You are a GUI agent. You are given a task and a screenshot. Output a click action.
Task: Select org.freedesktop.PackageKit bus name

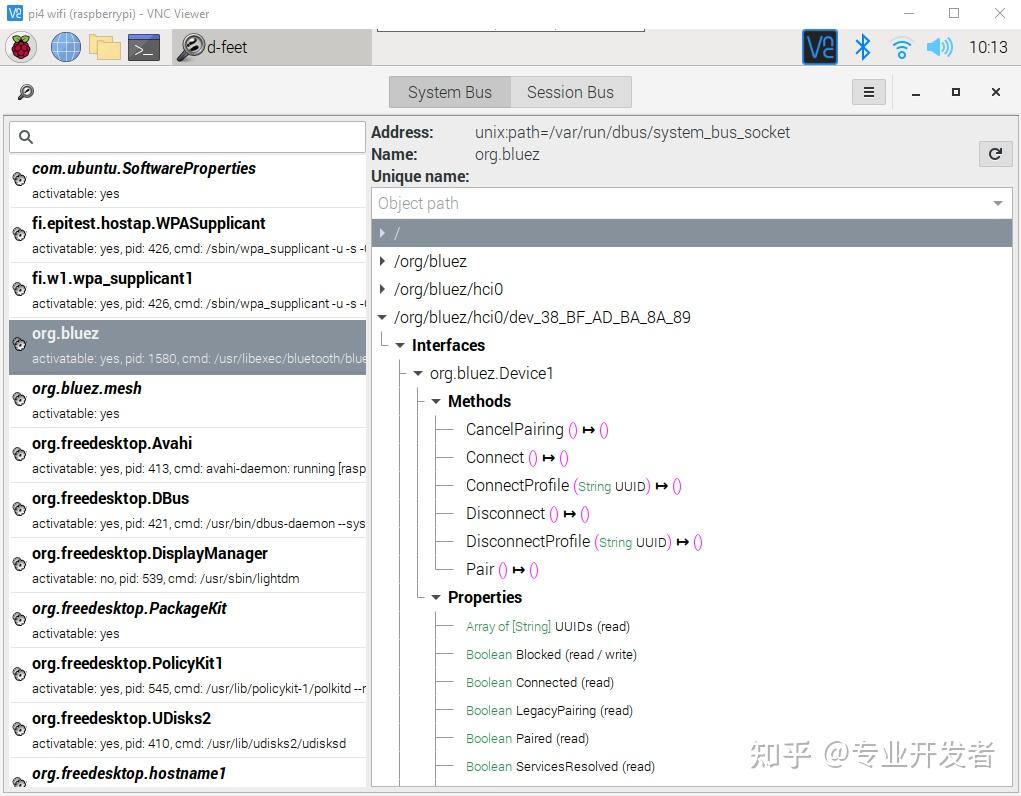click(188, 621)
